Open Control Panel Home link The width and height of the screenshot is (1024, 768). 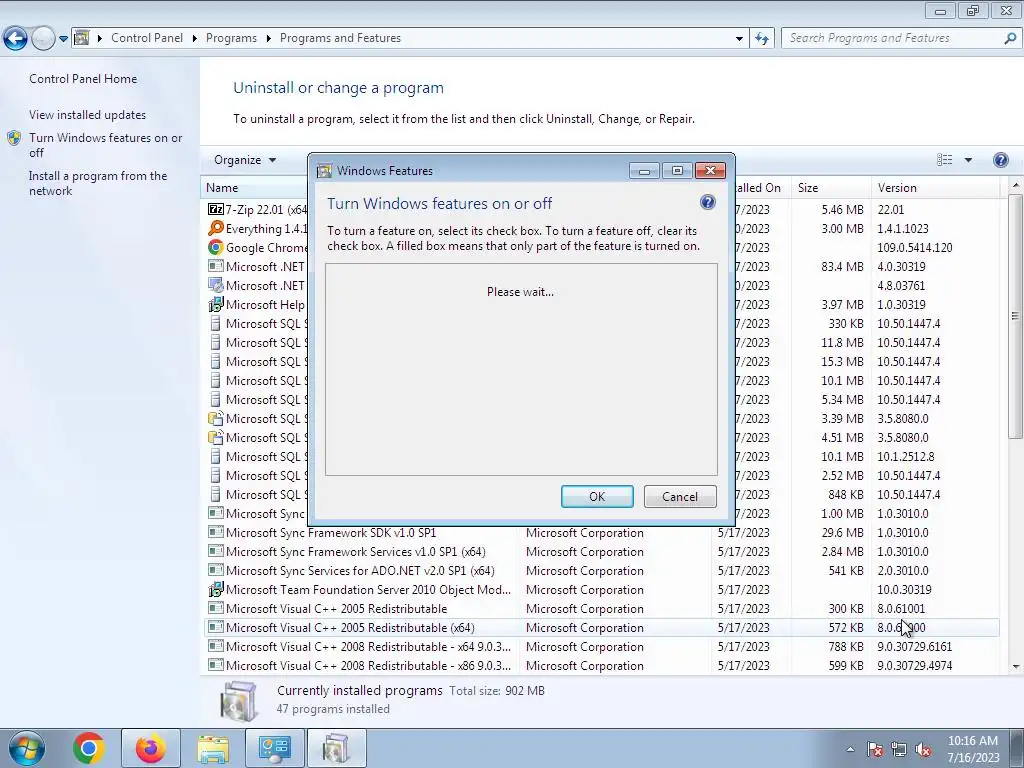tap(83, 78)
